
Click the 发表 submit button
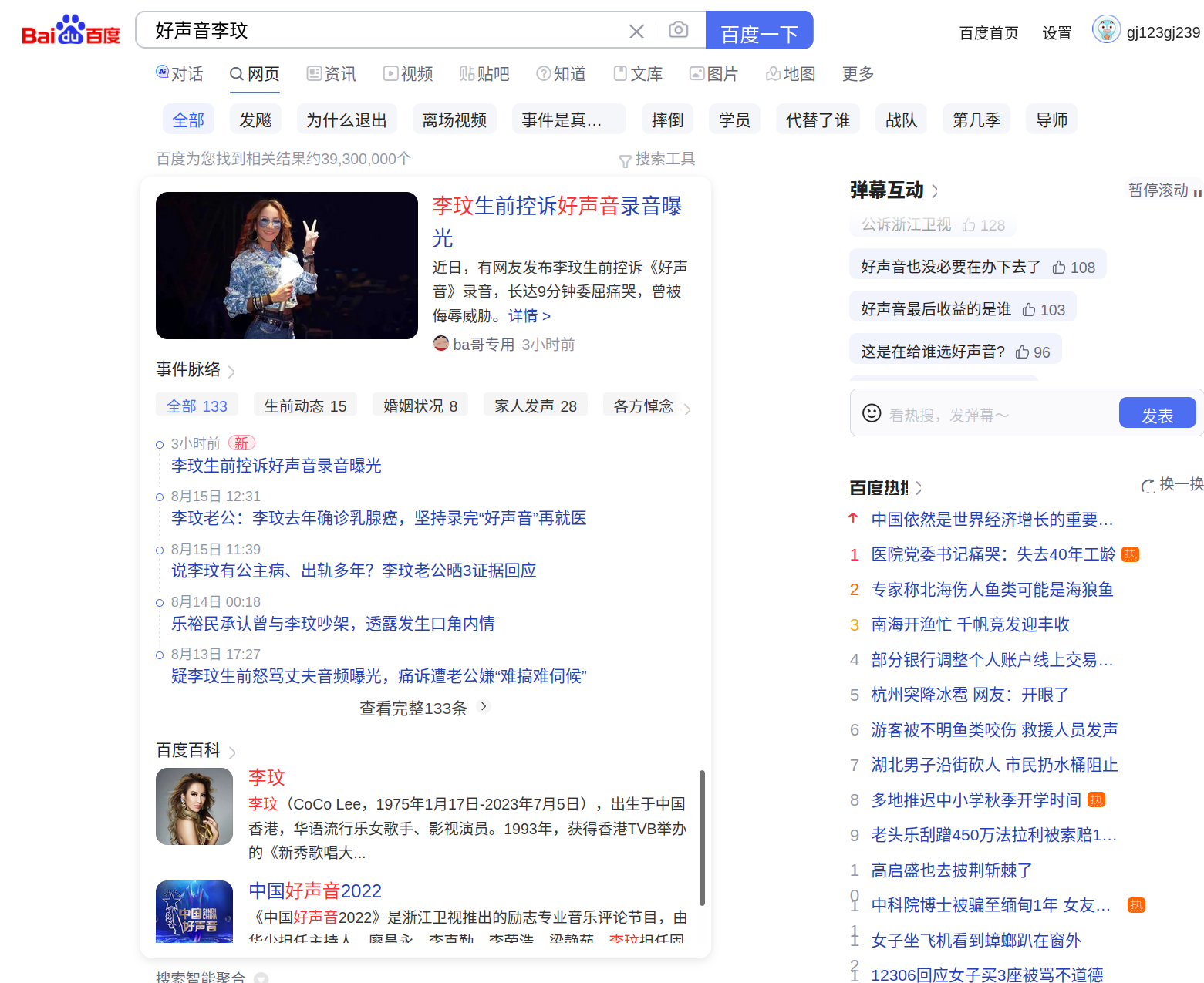pyautogui.click(x=1157, y=413)
